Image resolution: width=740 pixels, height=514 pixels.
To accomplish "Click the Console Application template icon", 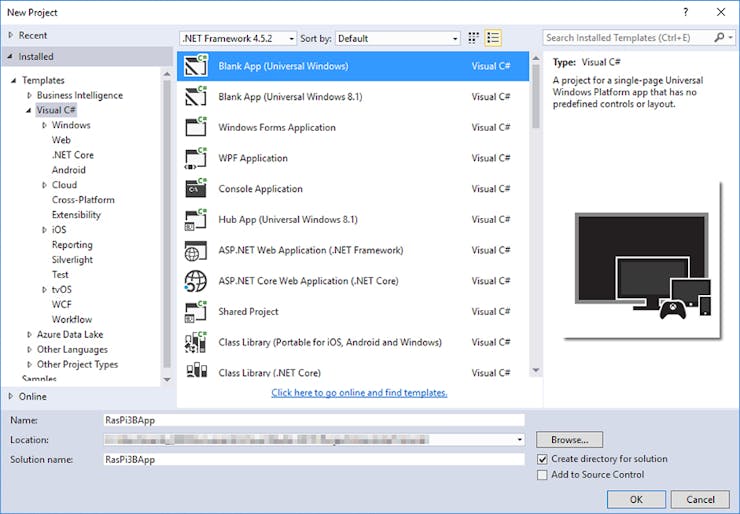I will [195, 189].
